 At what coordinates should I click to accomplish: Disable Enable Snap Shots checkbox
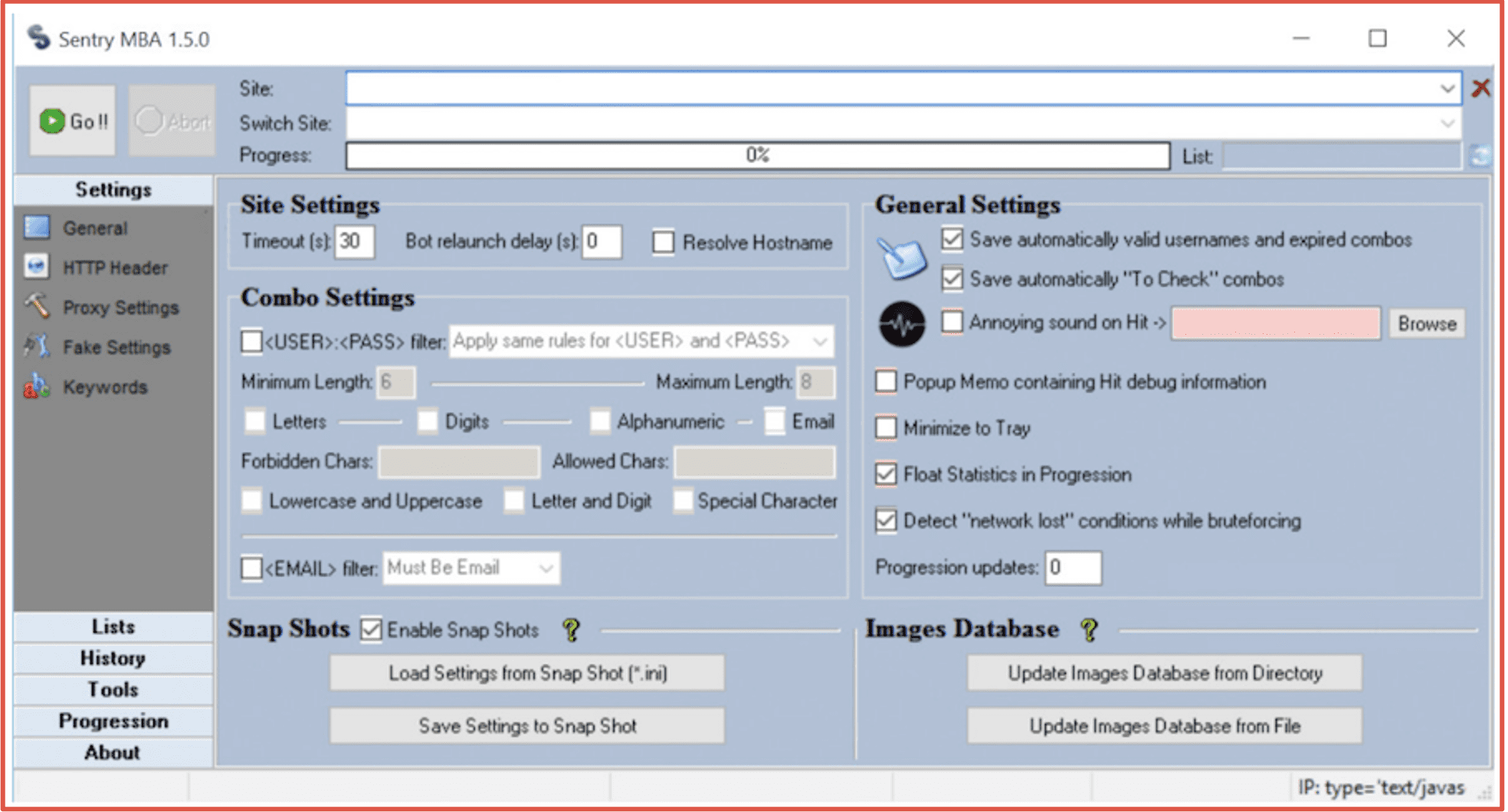[x=372, y=630]
